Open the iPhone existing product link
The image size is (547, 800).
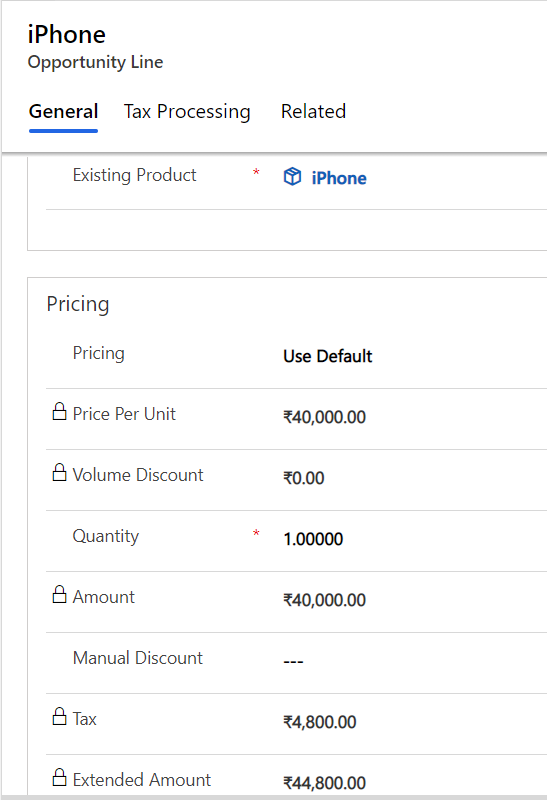point(339,178)
